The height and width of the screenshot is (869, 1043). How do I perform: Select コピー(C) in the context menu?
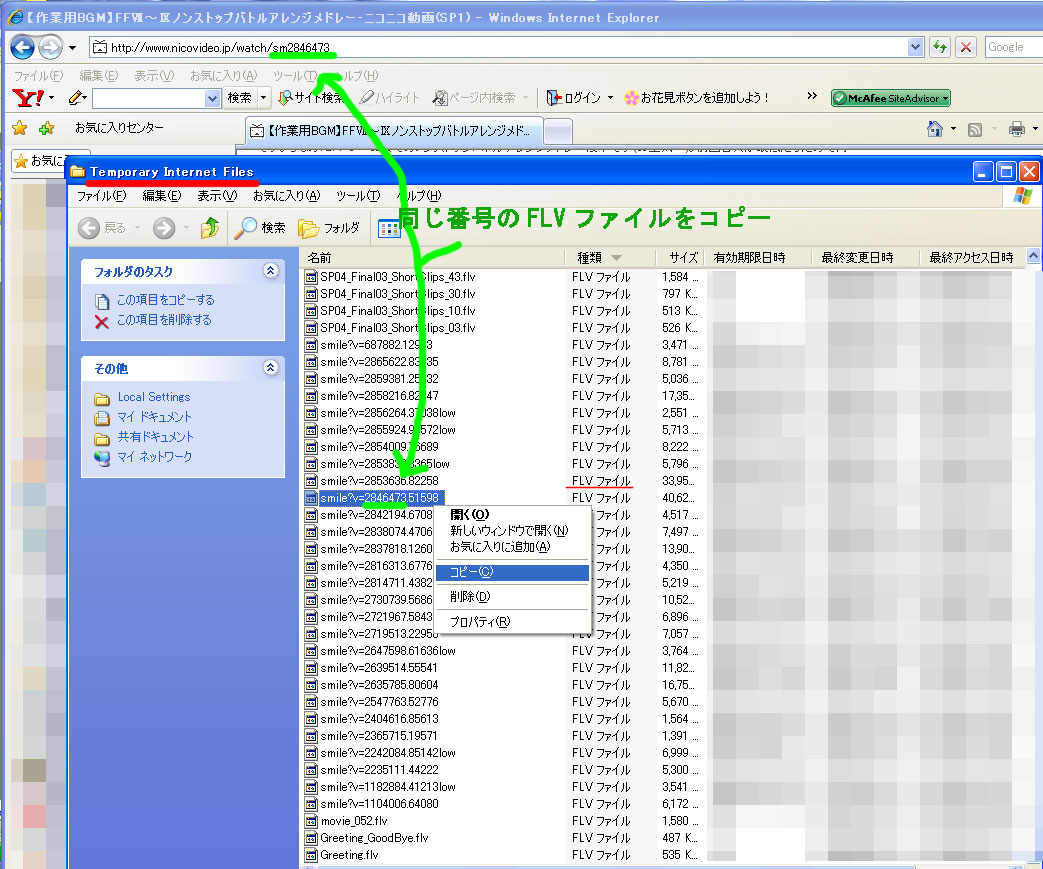tap(512, 572)
